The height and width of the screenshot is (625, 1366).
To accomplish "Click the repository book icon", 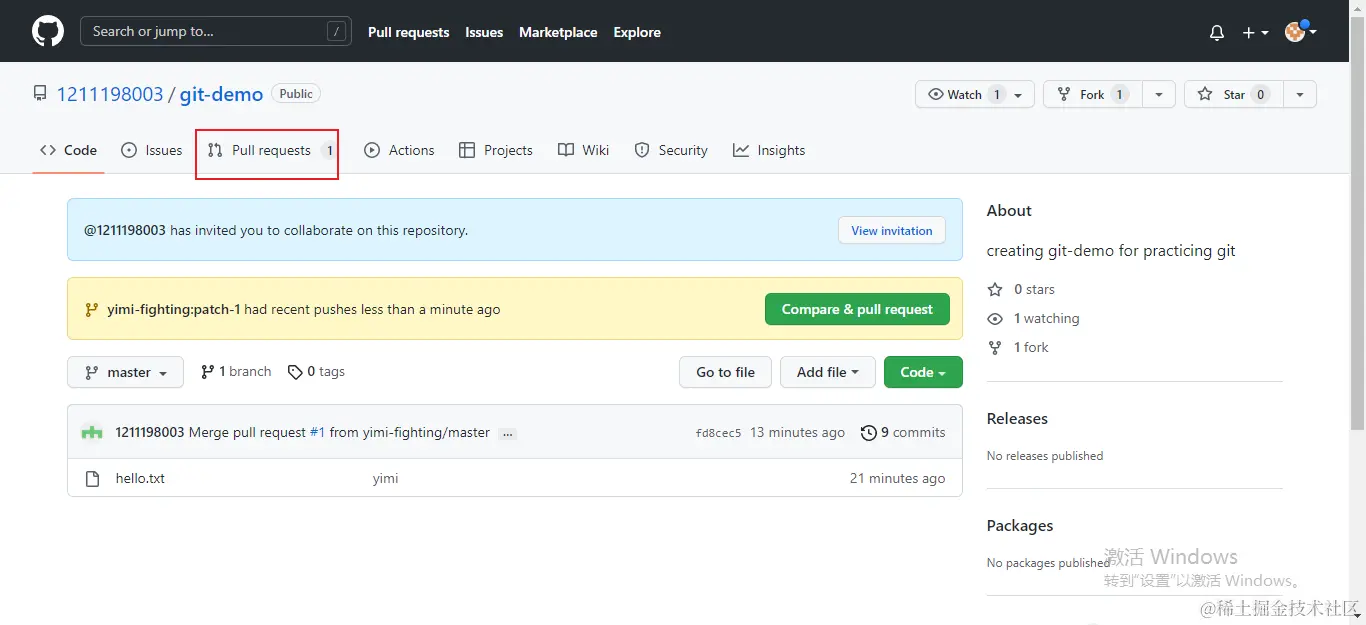I will point(40,94).
